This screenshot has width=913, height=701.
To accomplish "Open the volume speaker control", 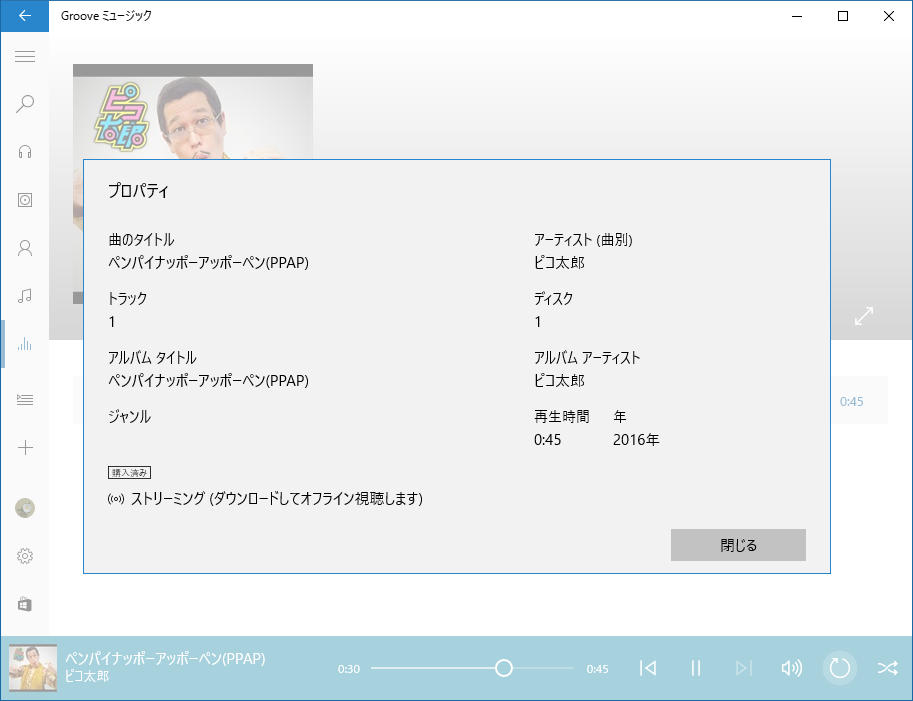I will (791, 668).
